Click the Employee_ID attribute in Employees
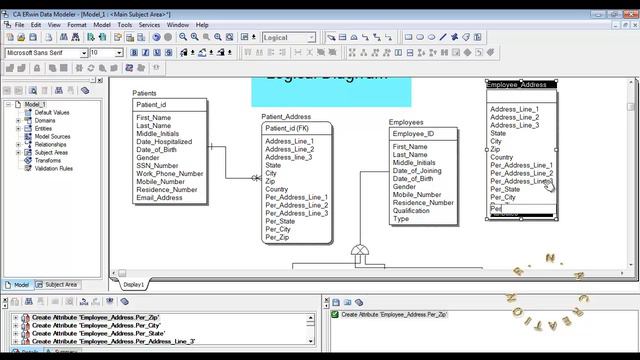The width and height of the screenshot is (640, 360). (x=413, y=134)
